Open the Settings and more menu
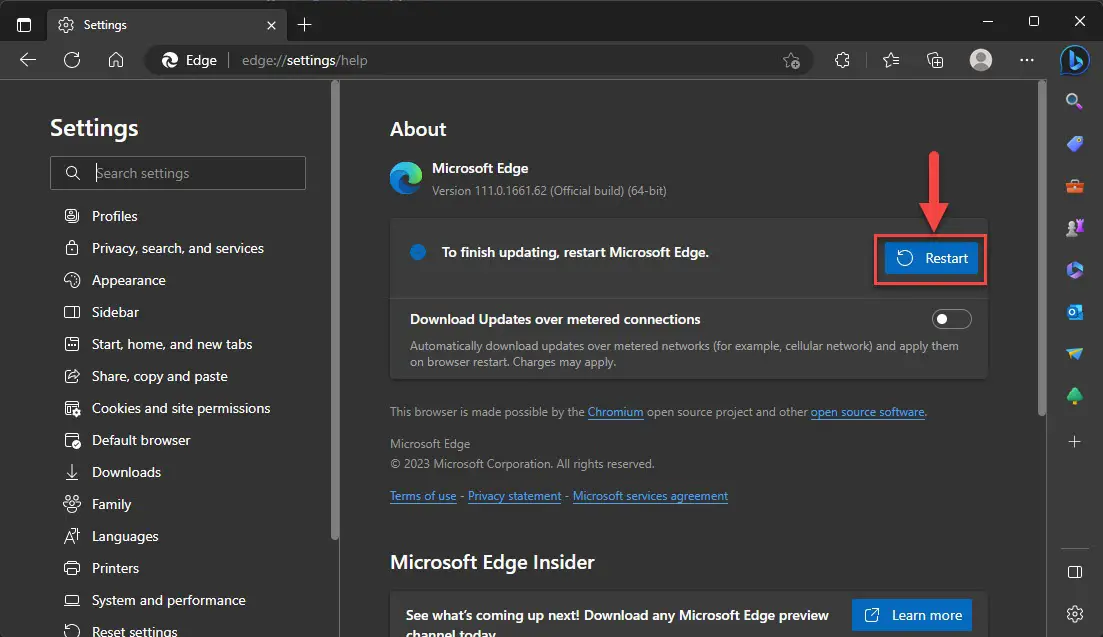This screenshot has height=637, width=1103. [1026, 60]
